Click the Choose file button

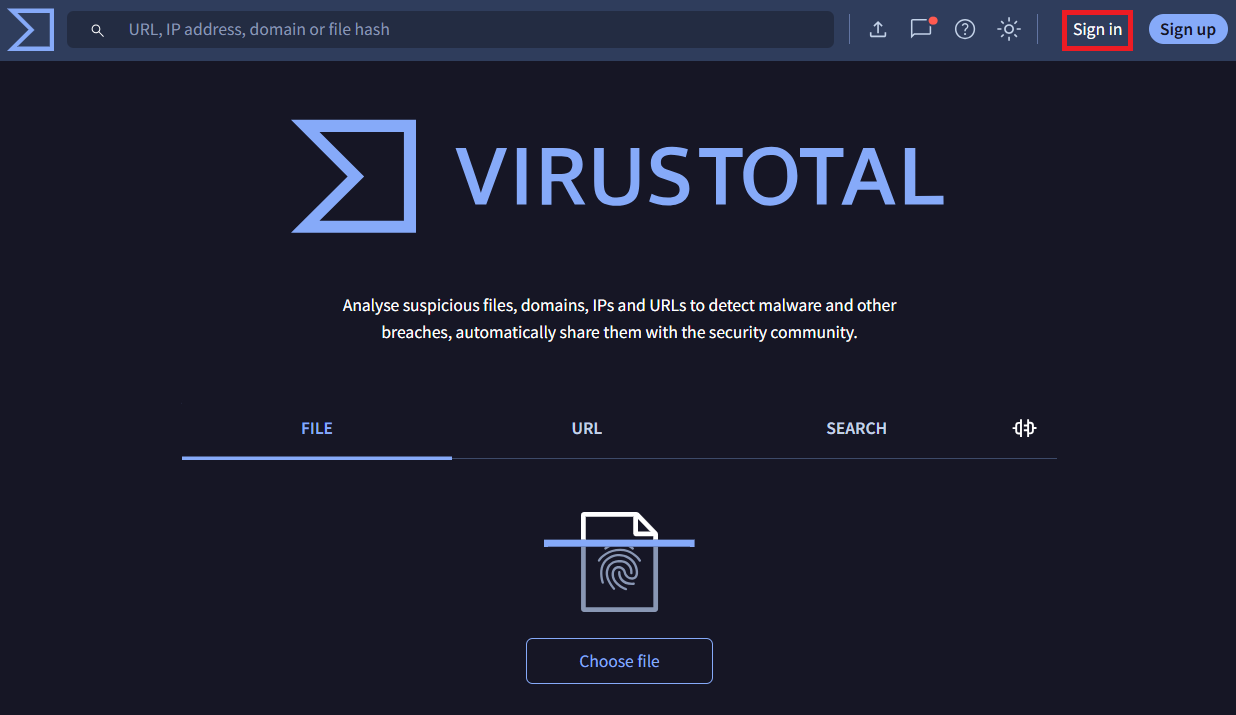point(619,661)
